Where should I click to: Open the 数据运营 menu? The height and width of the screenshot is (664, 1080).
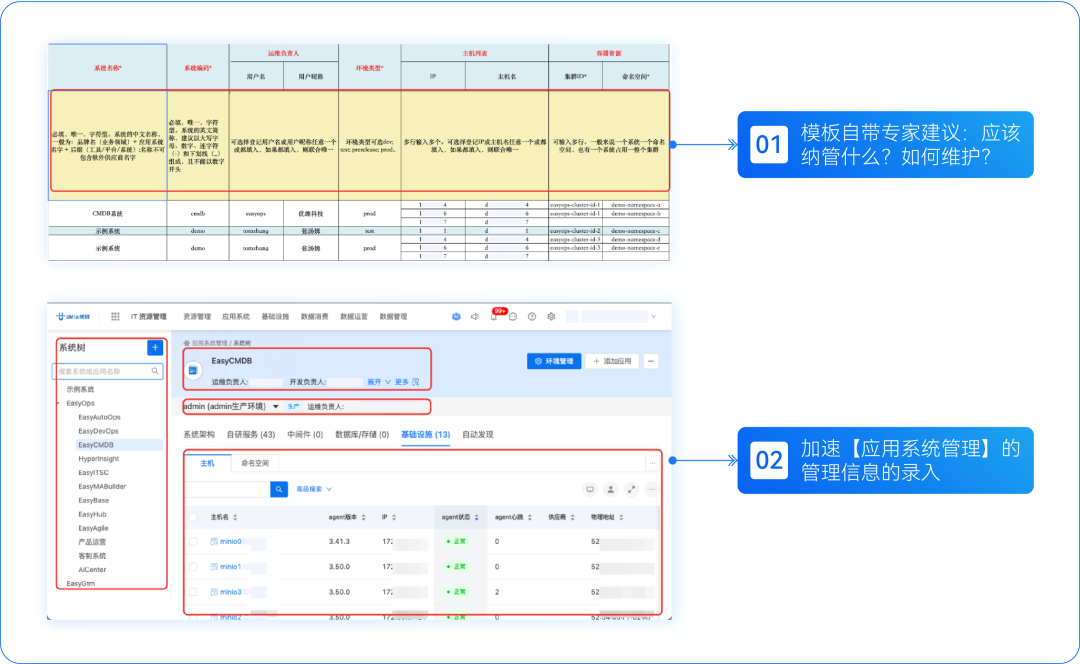(x=353, y=317)
